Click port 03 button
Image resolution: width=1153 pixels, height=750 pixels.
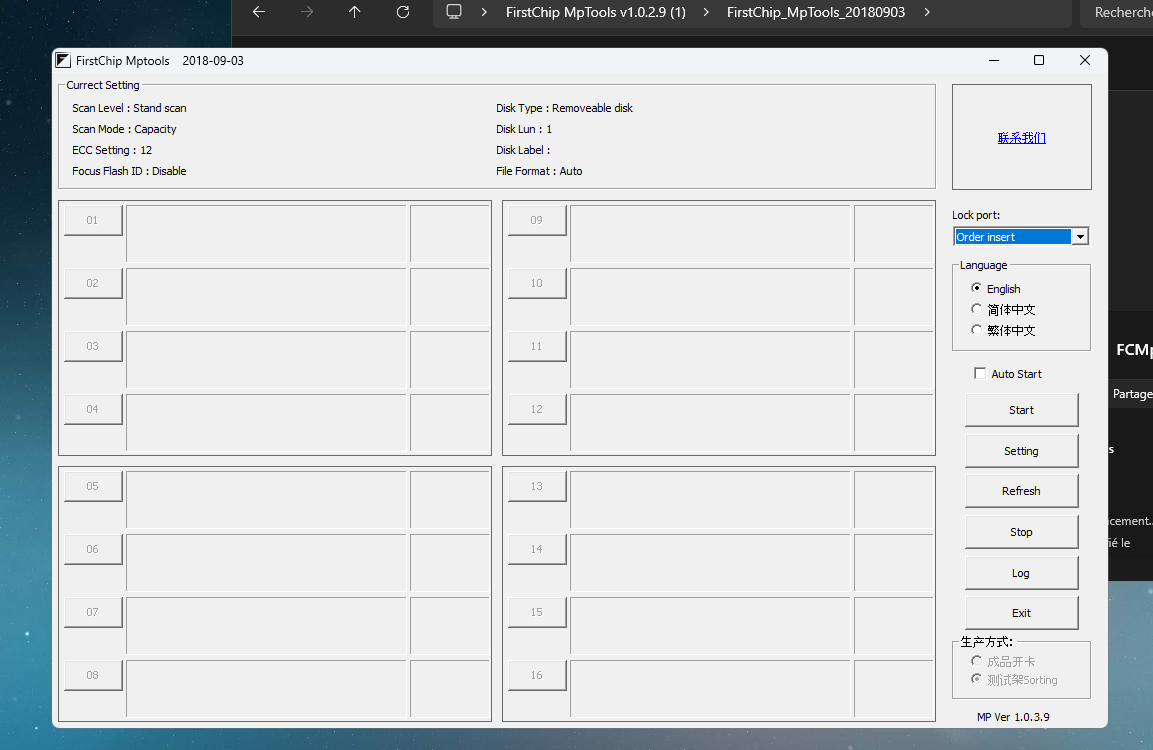[93, 346]
